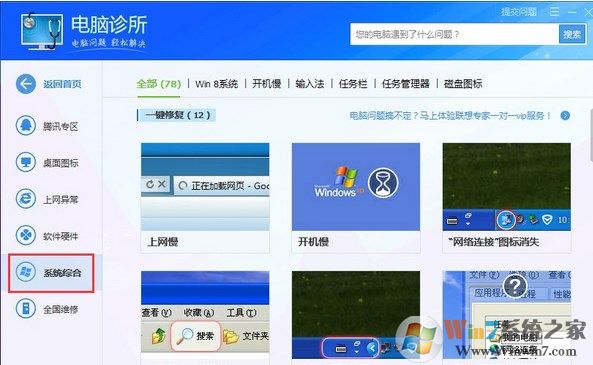Open the 上网慢 fix thumbnail

click(205, 186)
